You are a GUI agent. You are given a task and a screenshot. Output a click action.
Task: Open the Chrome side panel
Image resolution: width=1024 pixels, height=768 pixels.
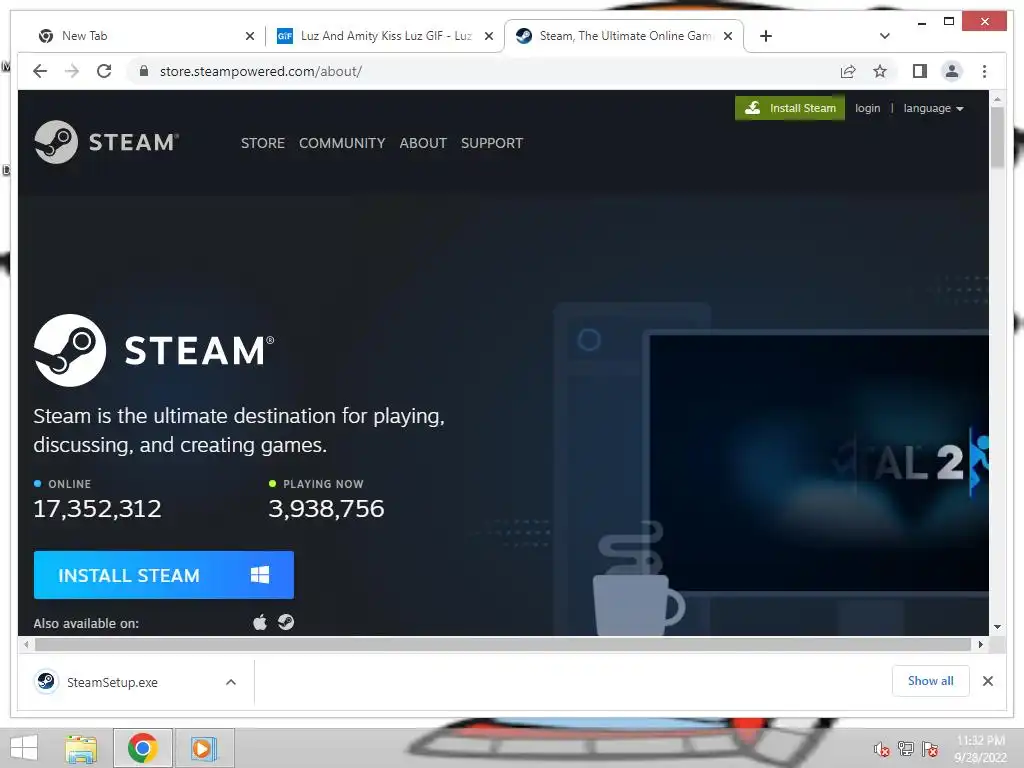(x=920, y=71)
